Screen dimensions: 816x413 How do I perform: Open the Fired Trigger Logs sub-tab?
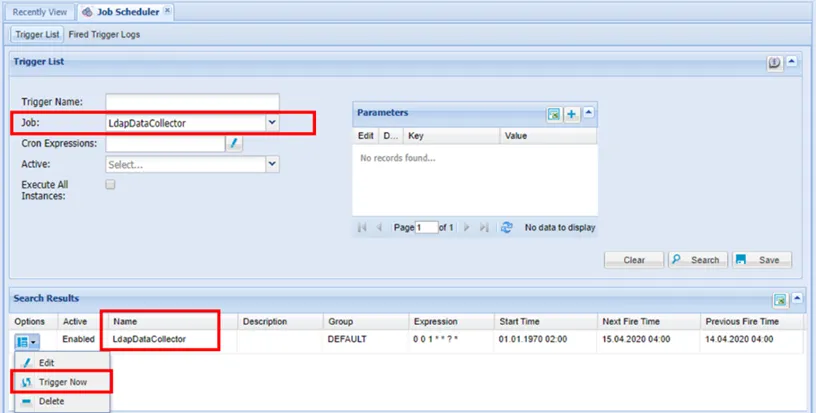tap(104, 35)
